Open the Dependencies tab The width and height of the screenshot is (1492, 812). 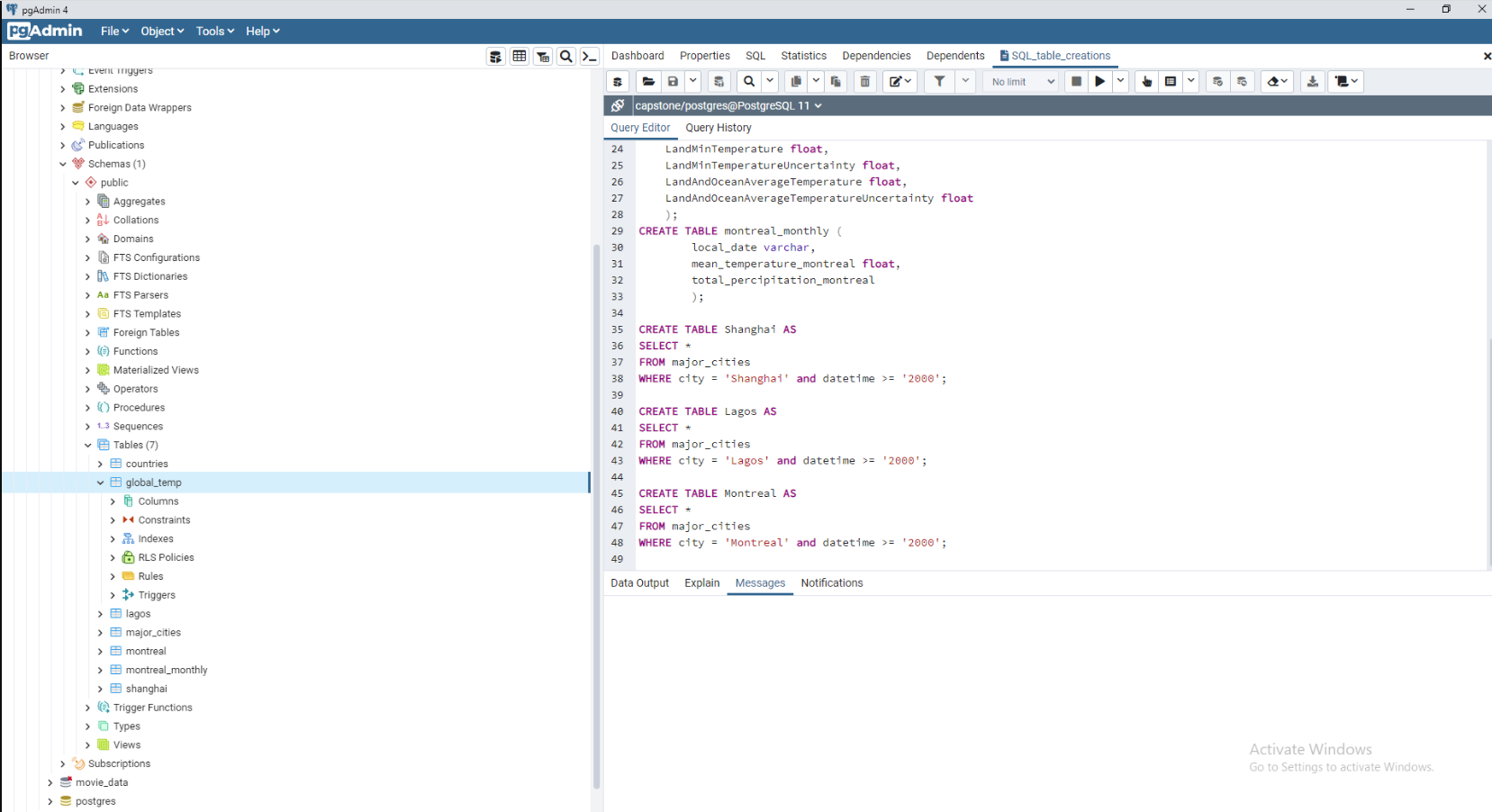(876, 56)
